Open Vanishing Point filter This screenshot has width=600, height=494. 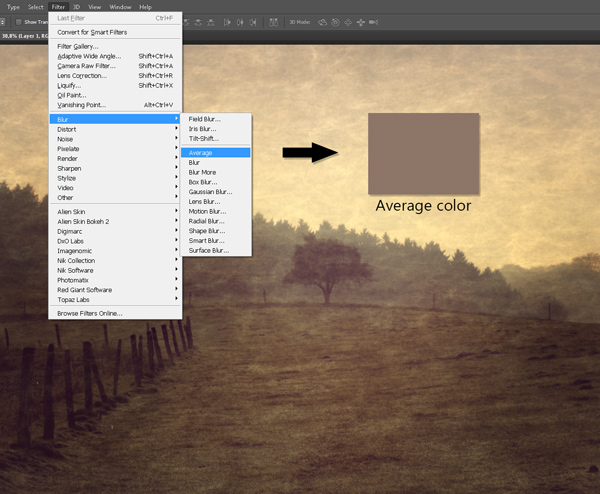pyautogui.click(x=115, y=105)
